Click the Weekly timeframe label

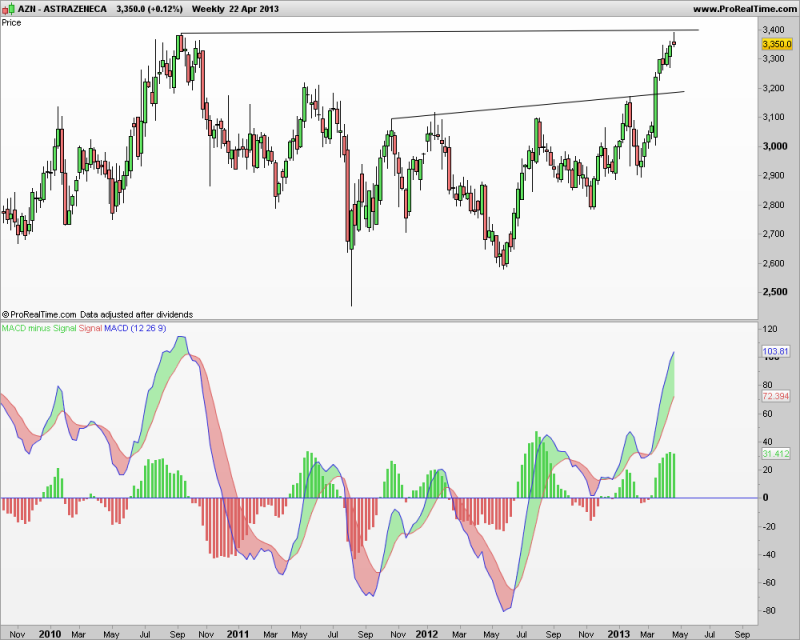[208, 9]
